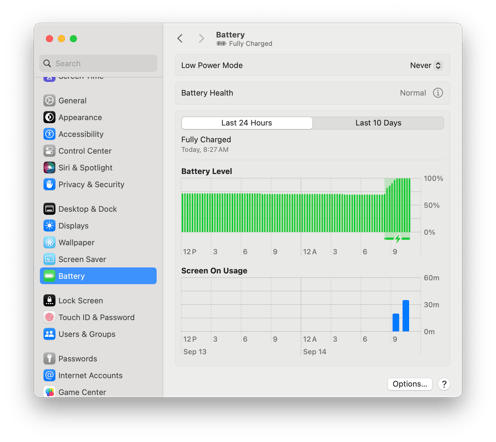Click the charging bolt indicator on chart
Screen dimensions: 496x442
(397, 238)
